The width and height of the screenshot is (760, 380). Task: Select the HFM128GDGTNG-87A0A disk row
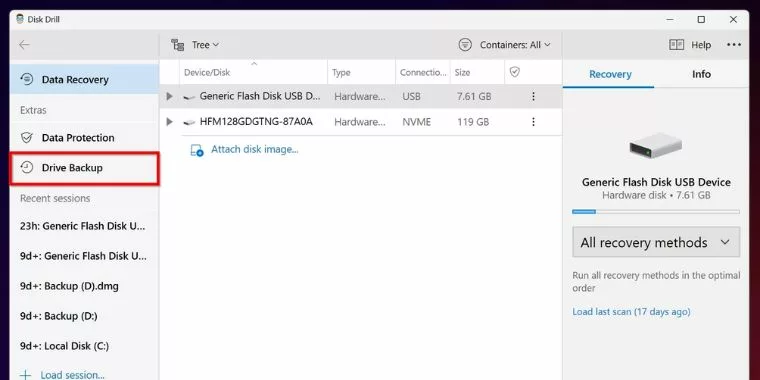tap(361, 122)
